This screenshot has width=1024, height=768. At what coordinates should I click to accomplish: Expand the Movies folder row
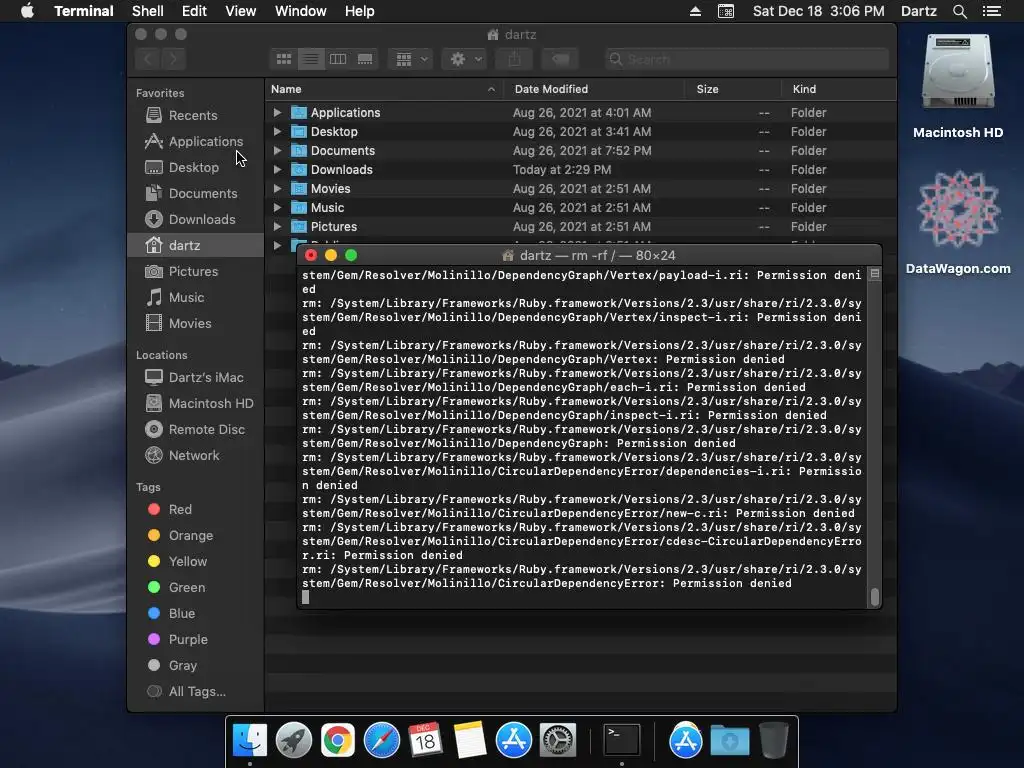[x=278, y=188]
